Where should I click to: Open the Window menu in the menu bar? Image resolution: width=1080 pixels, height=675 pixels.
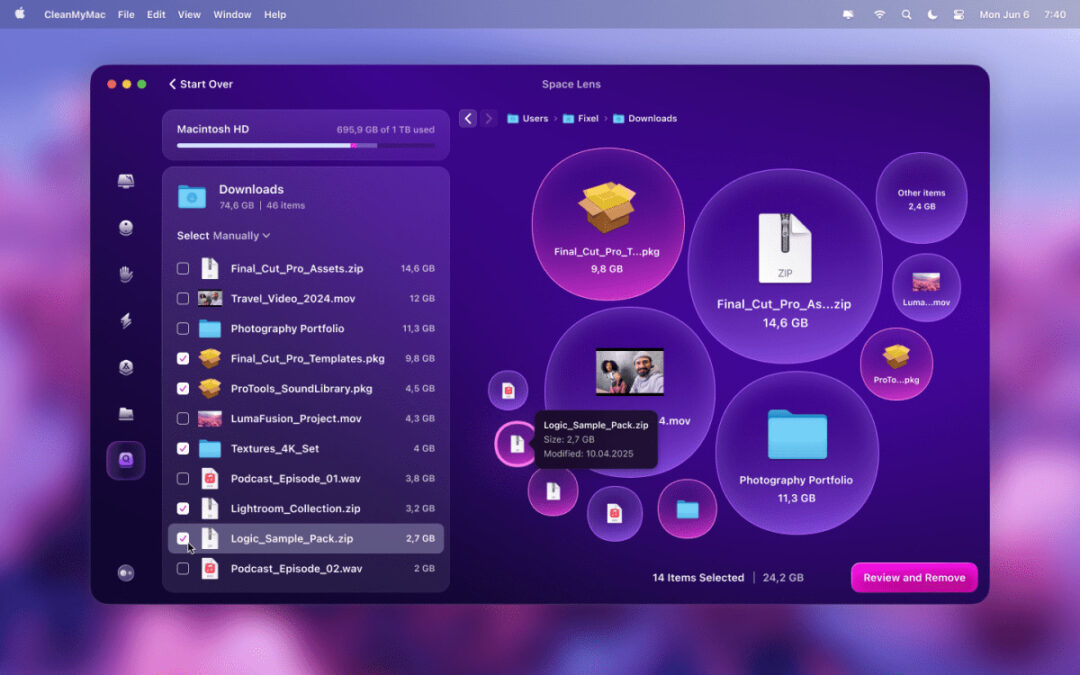point(232,15)
